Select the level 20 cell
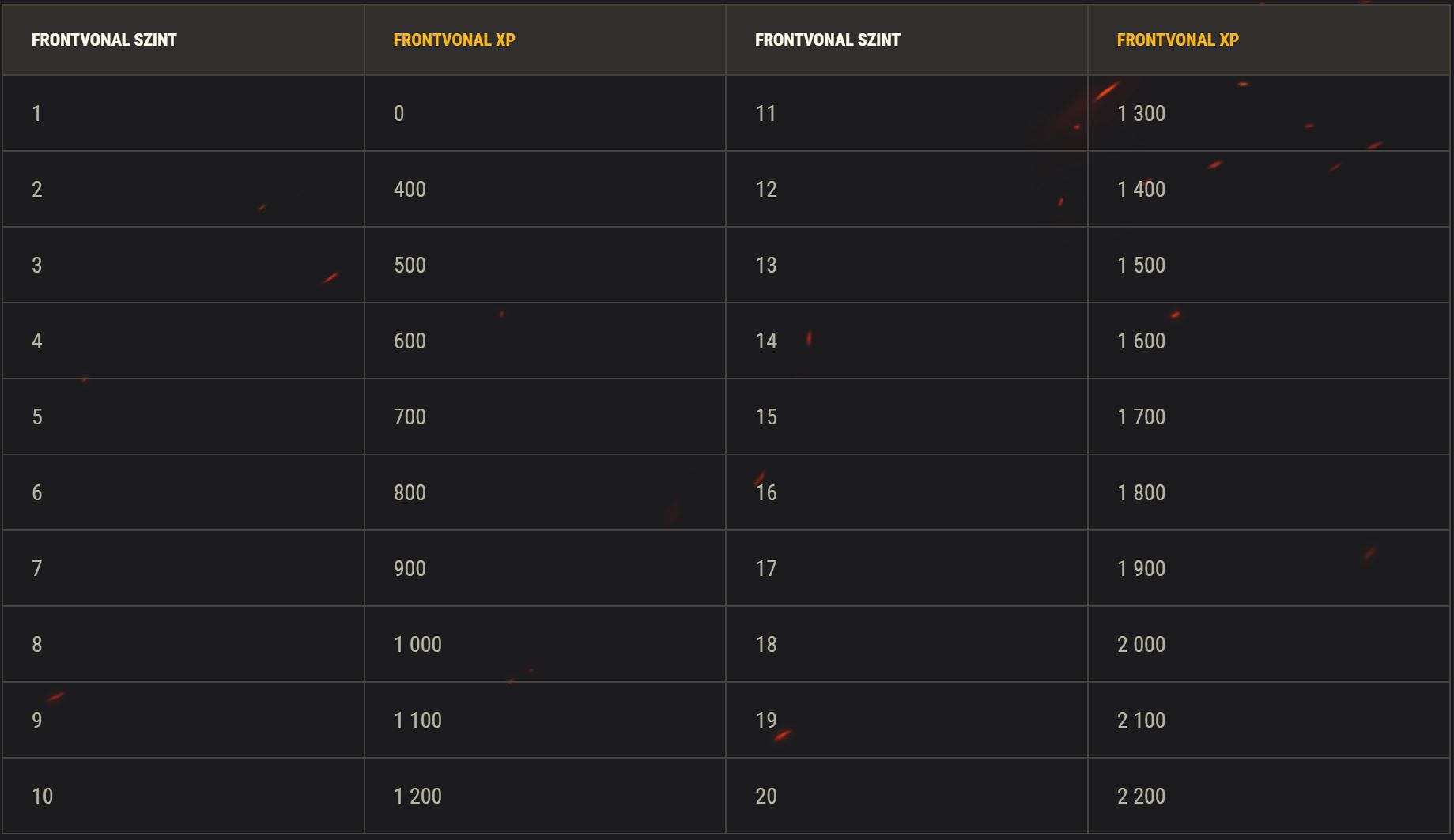Image resolution: width=1454 pixels, height=840 pixels. pos(907,796)
